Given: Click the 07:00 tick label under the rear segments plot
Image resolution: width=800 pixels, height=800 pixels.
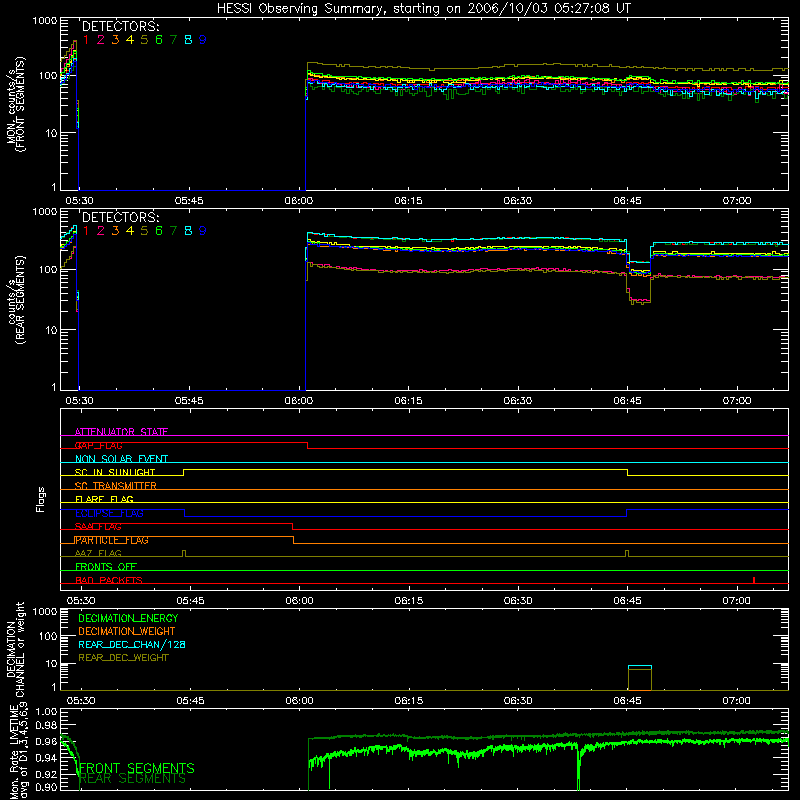Looking at the screenshot, I should click(737, 401).
